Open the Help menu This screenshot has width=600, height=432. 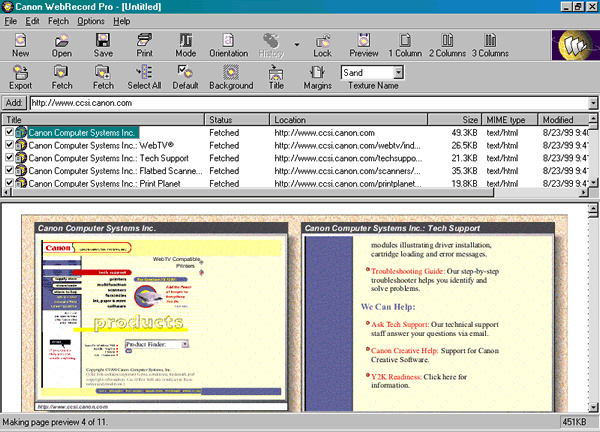tap(121, 21)
